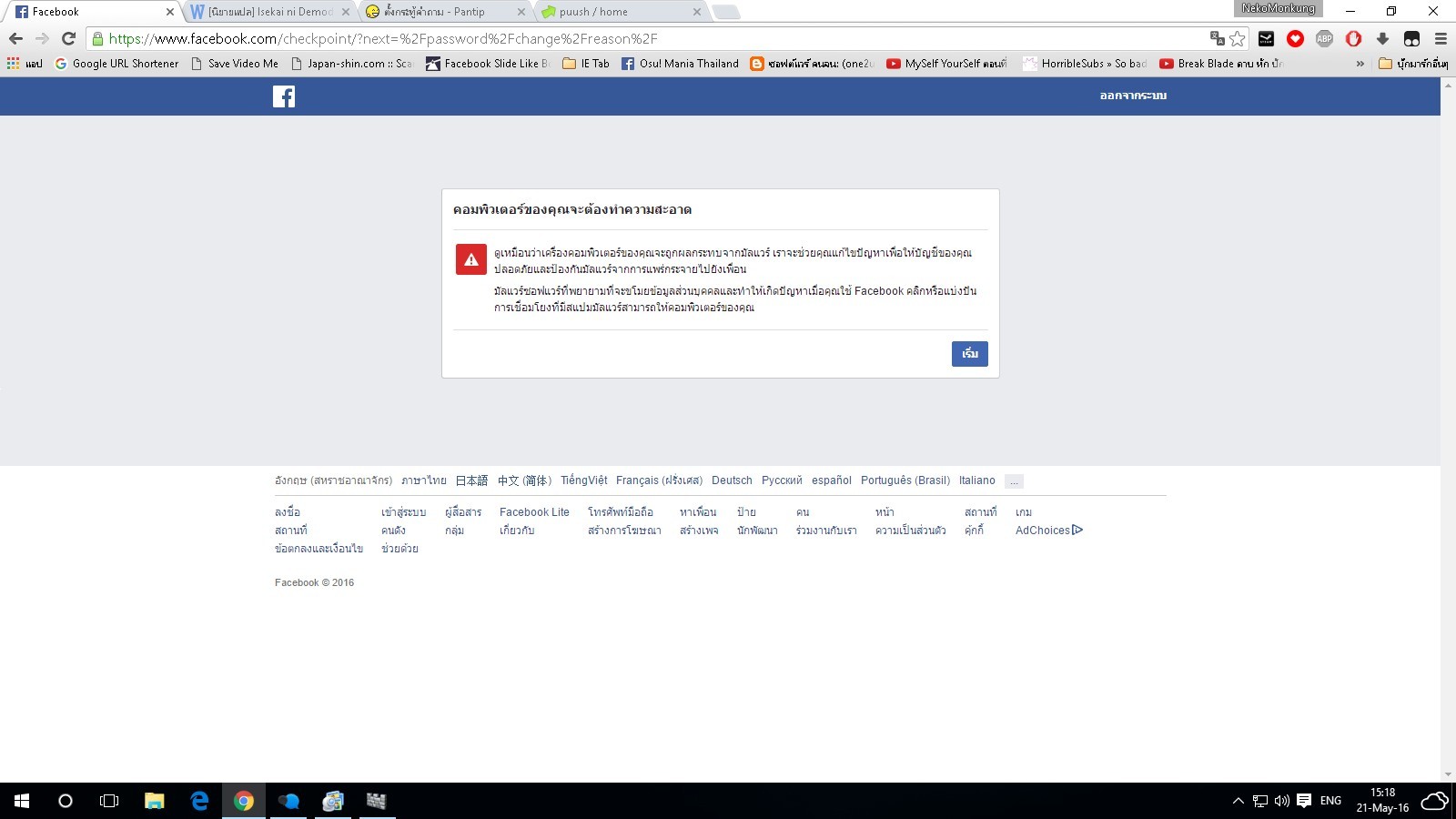Screen dimensions: 1456x819
Task: Open the Adblock Plus extension icon
Action: pyautogui.click(x=1324, y=38)
